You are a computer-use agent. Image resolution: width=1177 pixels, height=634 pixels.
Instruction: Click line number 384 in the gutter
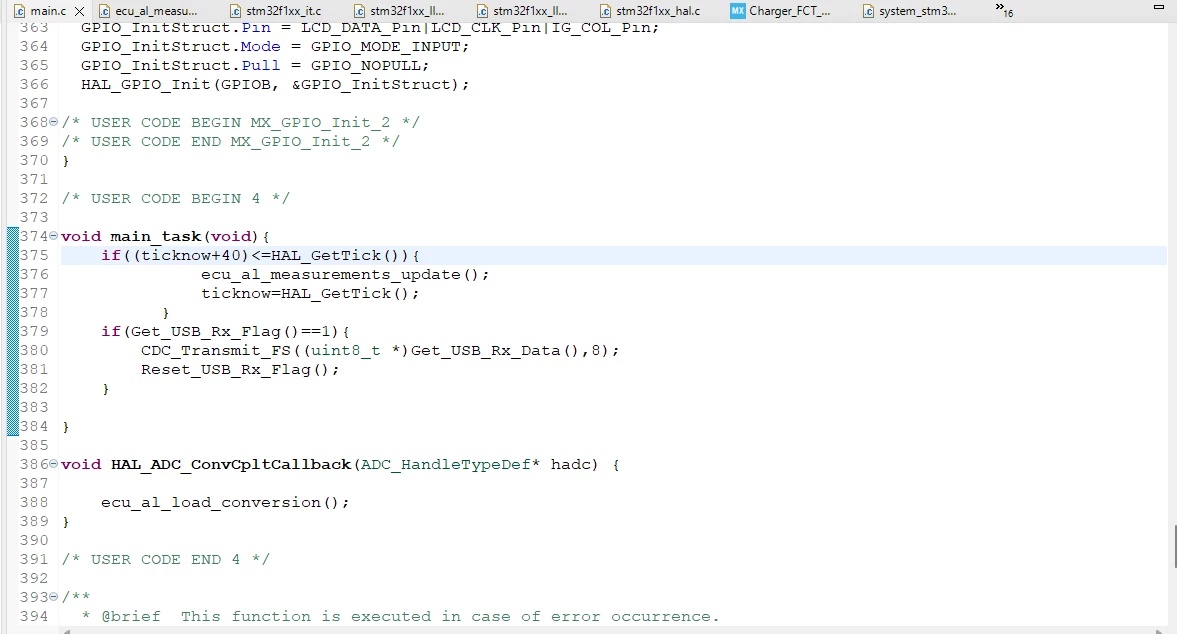click(x=34, y=427)
